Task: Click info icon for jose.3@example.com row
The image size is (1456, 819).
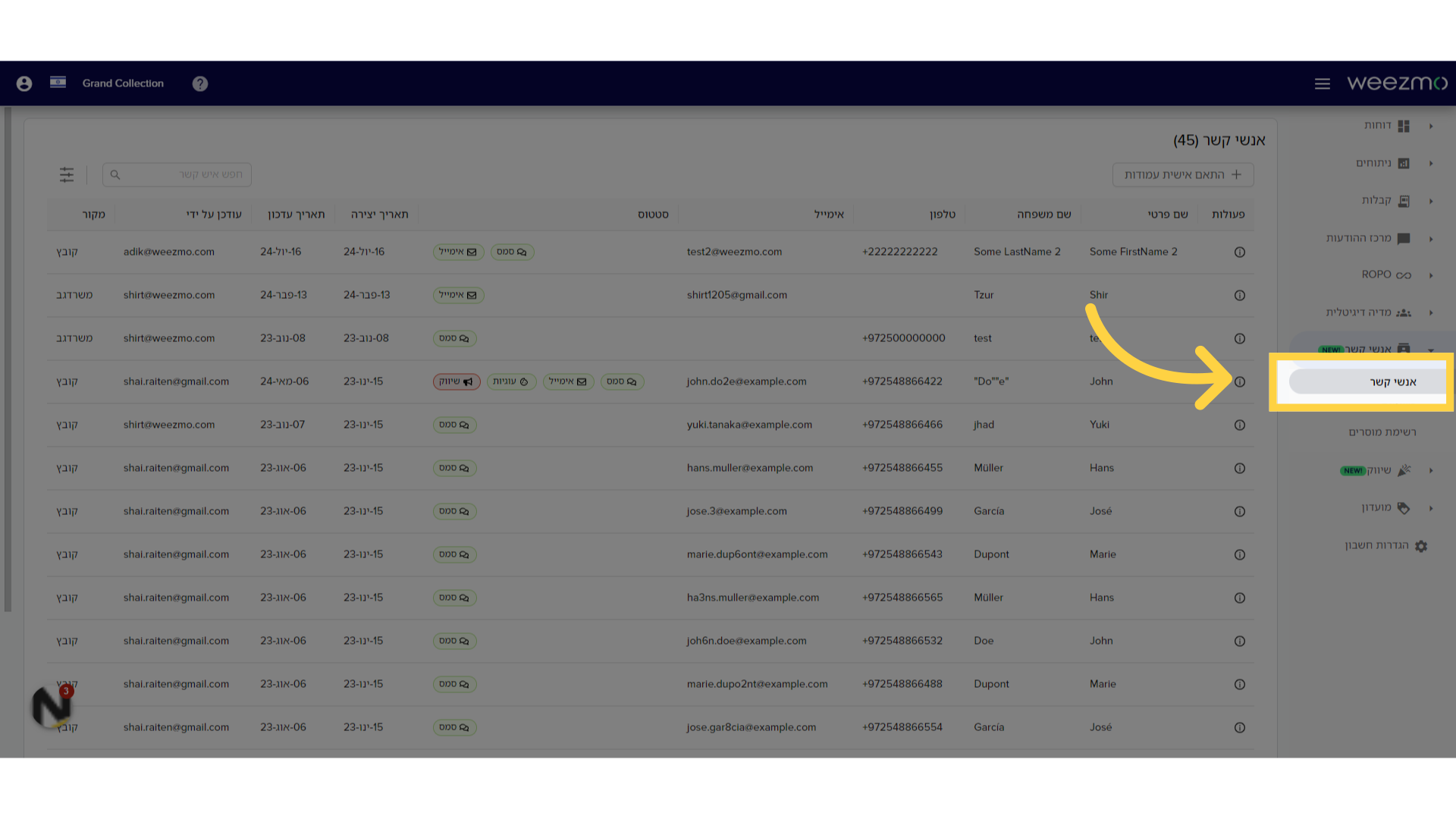Action: (1240, 511)
